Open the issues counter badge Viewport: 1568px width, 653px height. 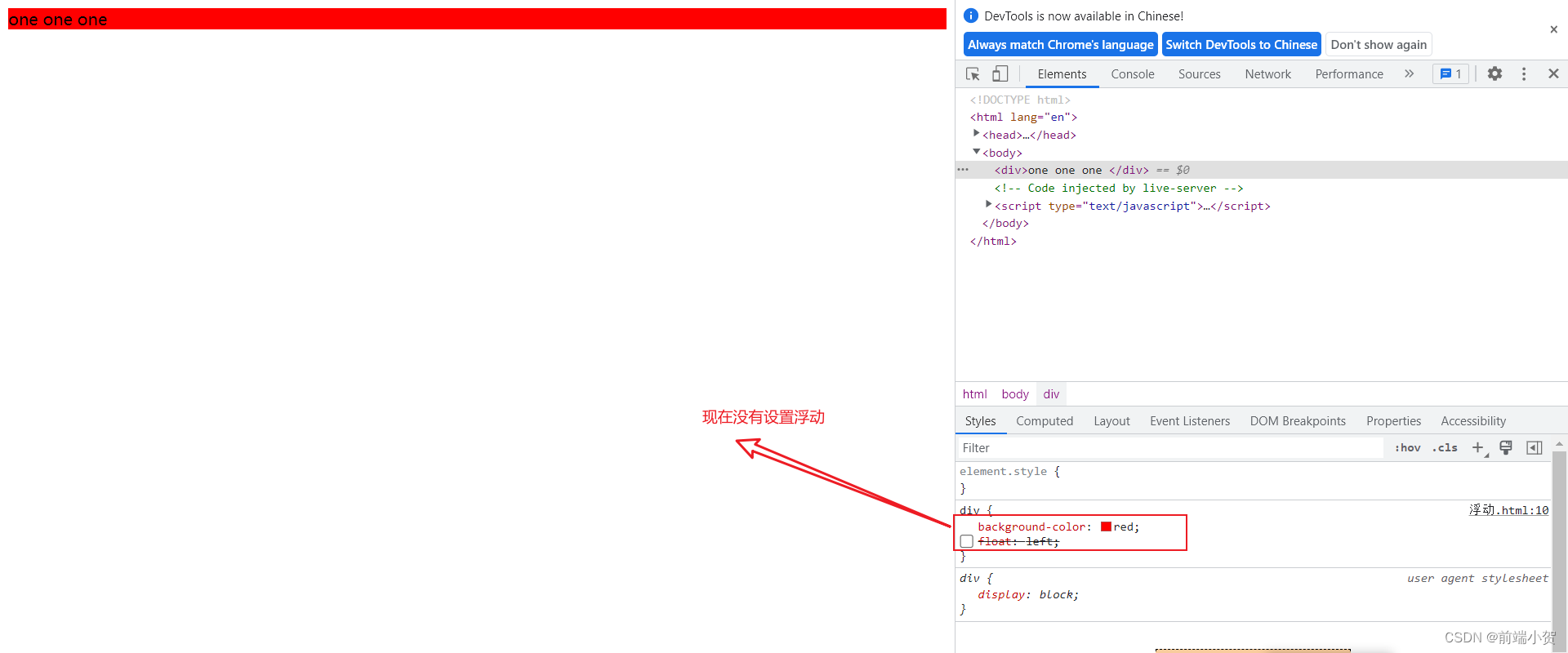click(1451, 74)
